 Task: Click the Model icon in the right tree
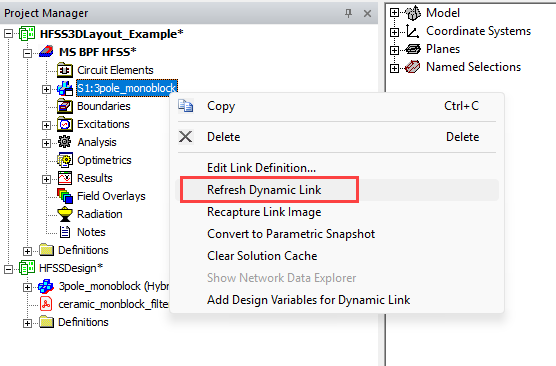413,13
